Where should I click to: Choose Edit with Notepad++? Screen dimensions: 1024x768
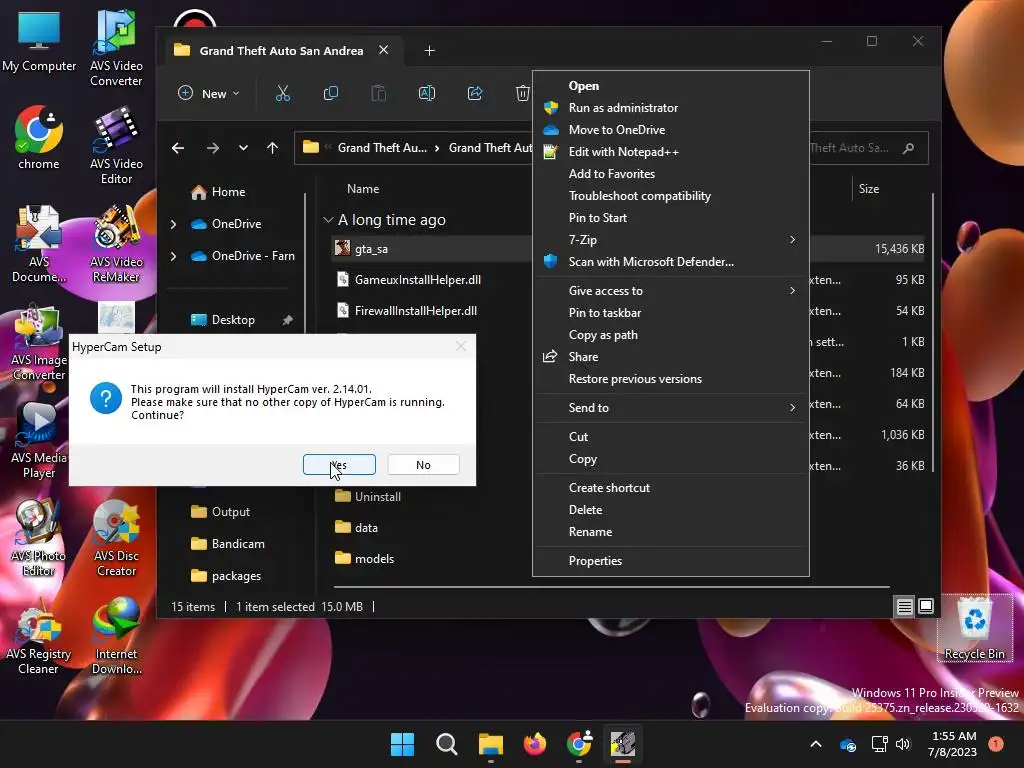click(671, 152)
